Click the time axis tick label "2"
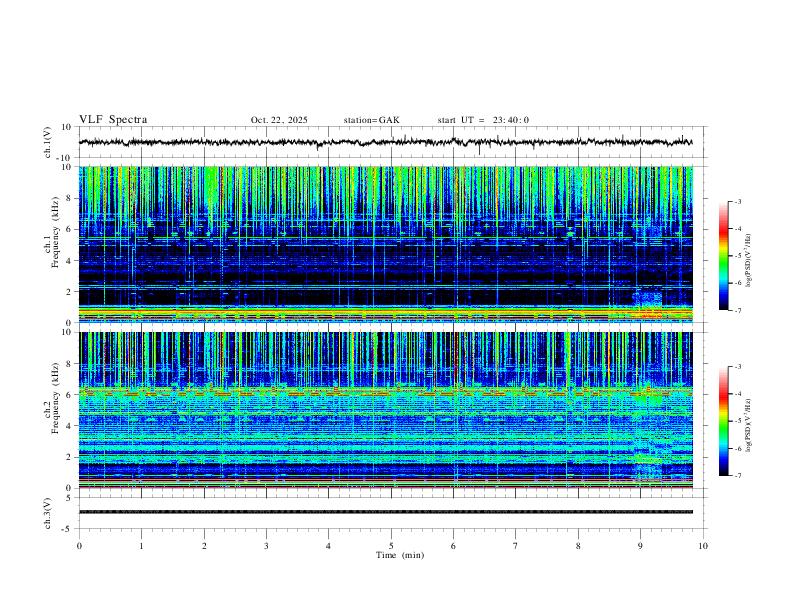The width and height of the screenshot is (792, 612). (x=204, y=546)
